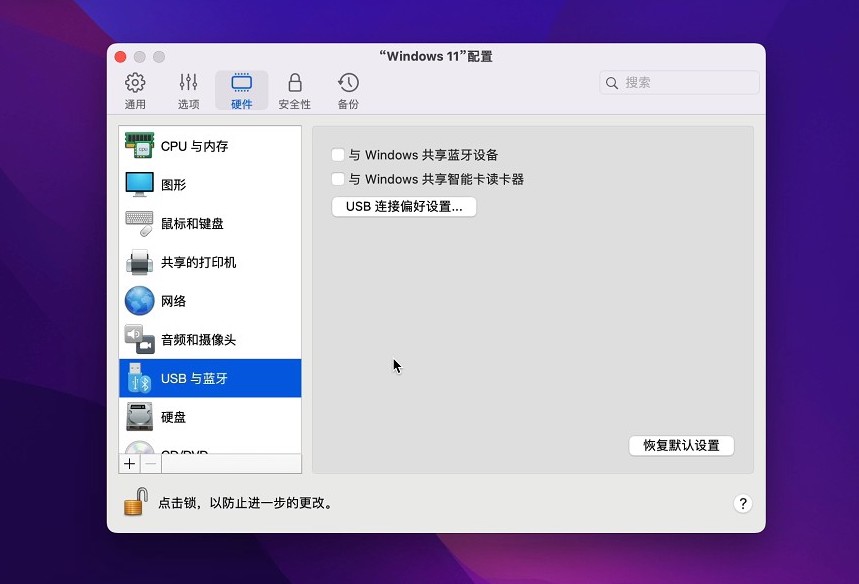Click the 网络 globe icon
The height and width of the screenshot is (584, 859).
pyautogui.click(x=139, y=301)
